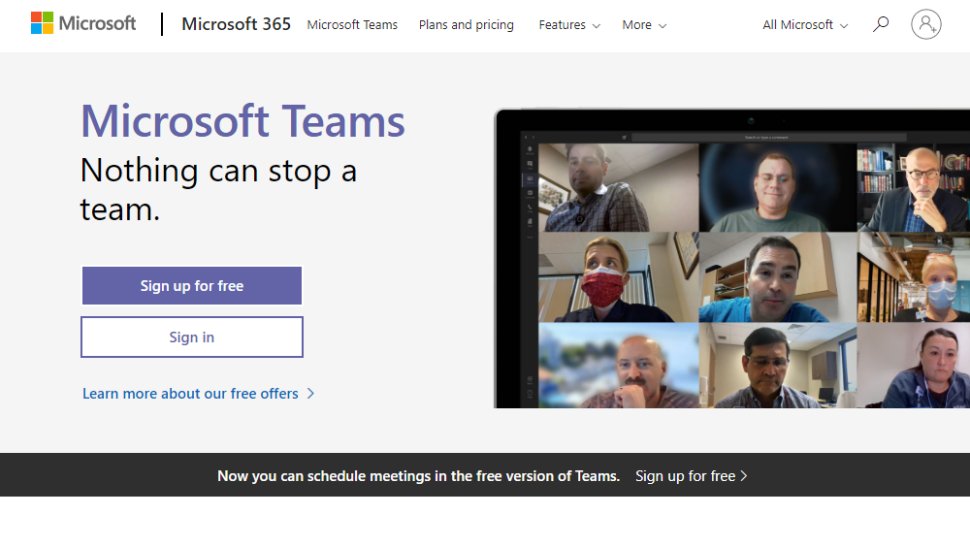Go to Microsoft Teams nav item

[352, 25]
